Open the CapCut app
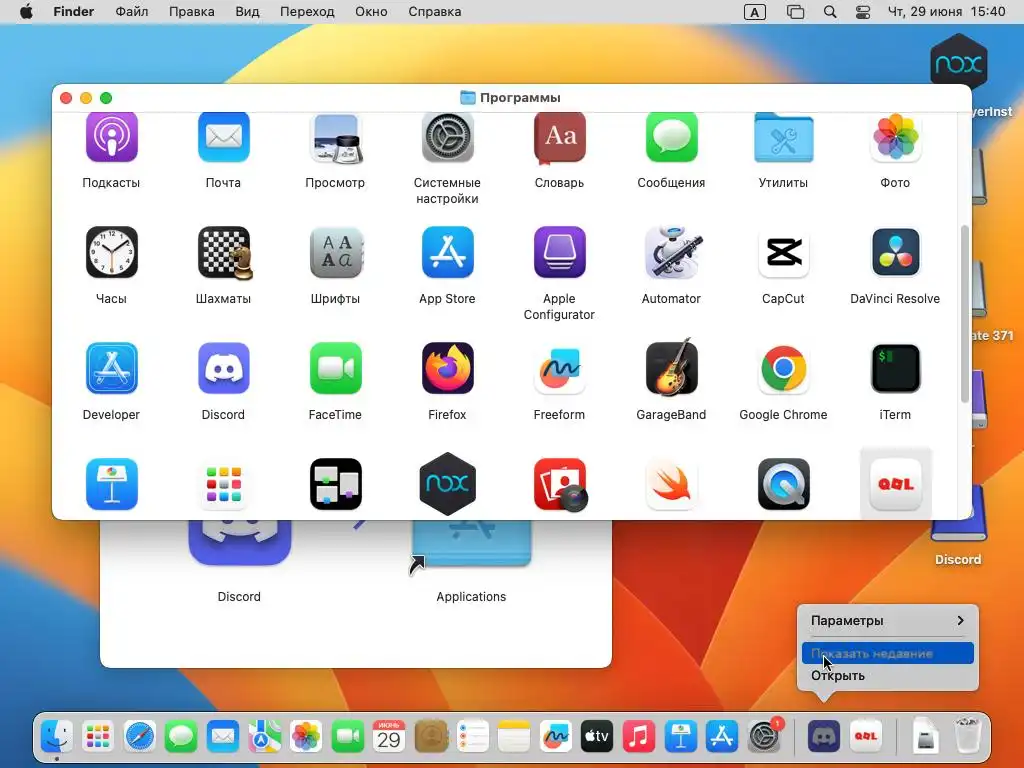The image size is (1024, 768). click(x=784, y=252)
